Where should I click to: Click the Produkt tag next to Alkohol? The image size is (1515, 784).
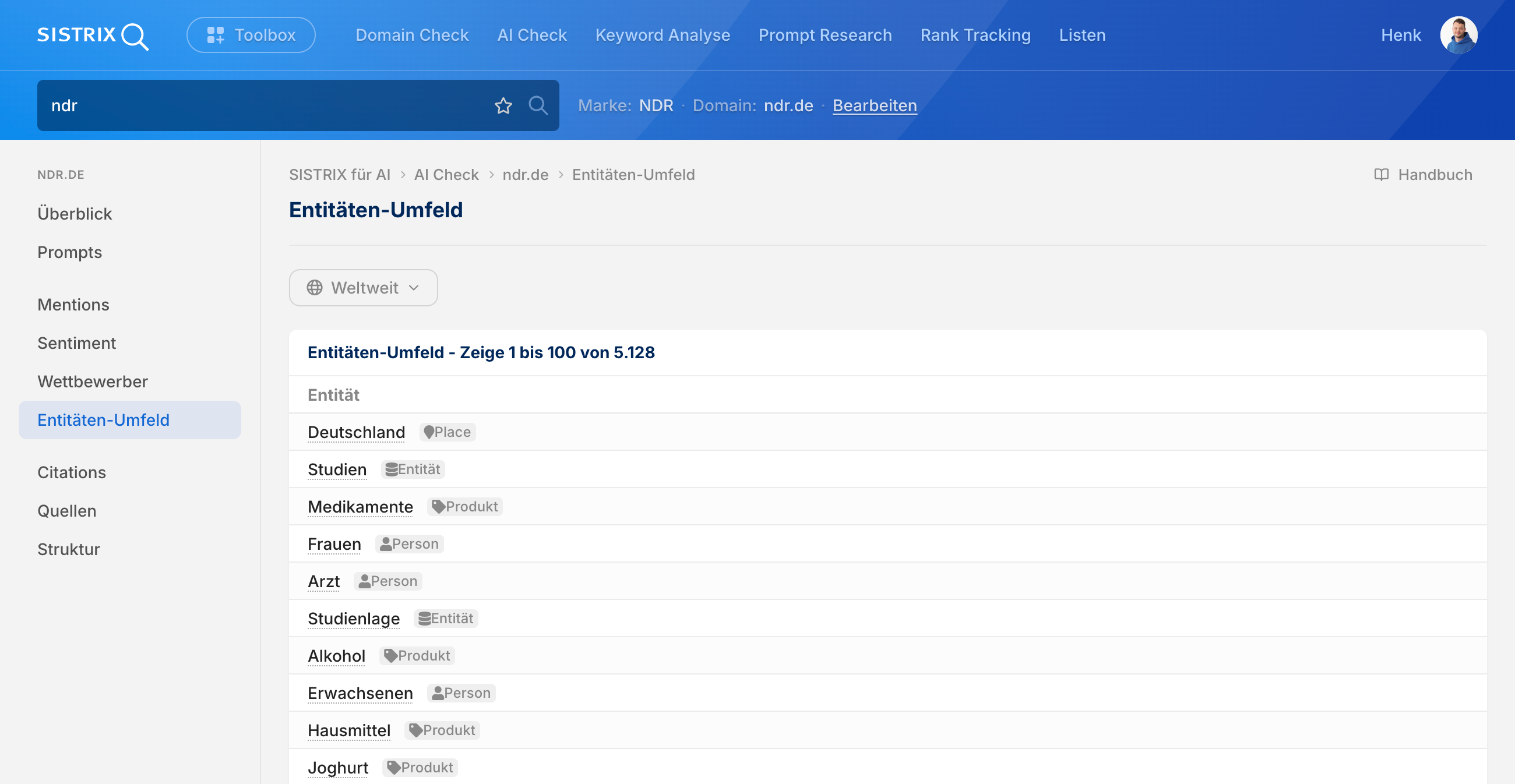click(417, 656)
